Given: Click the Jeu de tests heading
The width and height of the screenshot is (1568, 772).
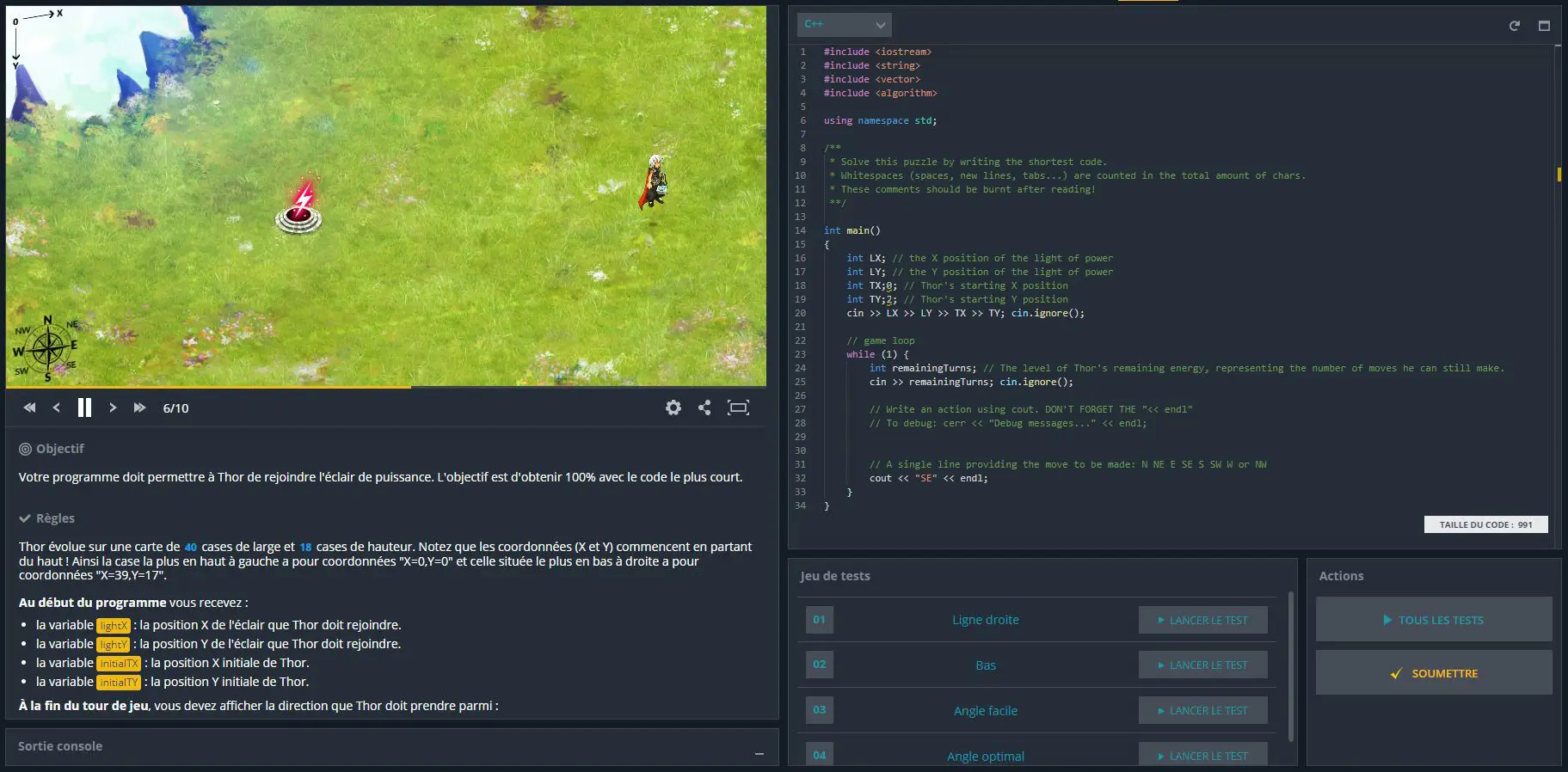Looking at the screenshot, I should pos(834,576).
